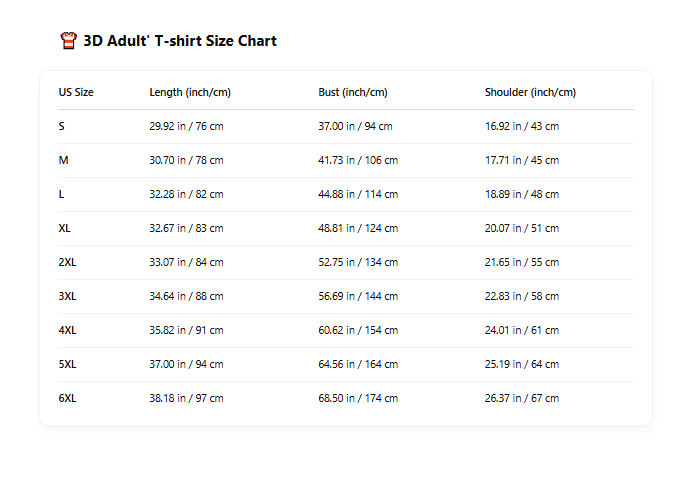Click the 68.50 in / 174 cm bust value
This screenshot has height=479, width=695.
coord(358,398)
